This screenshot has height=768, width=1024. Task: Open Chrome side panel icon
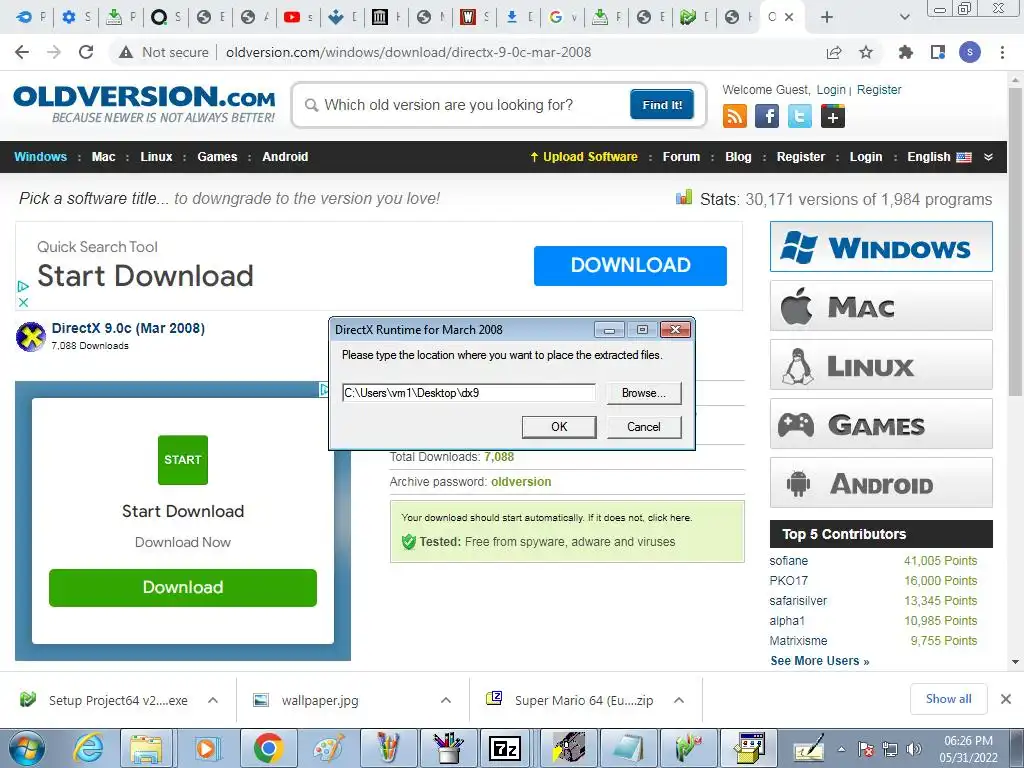[938, 52]
